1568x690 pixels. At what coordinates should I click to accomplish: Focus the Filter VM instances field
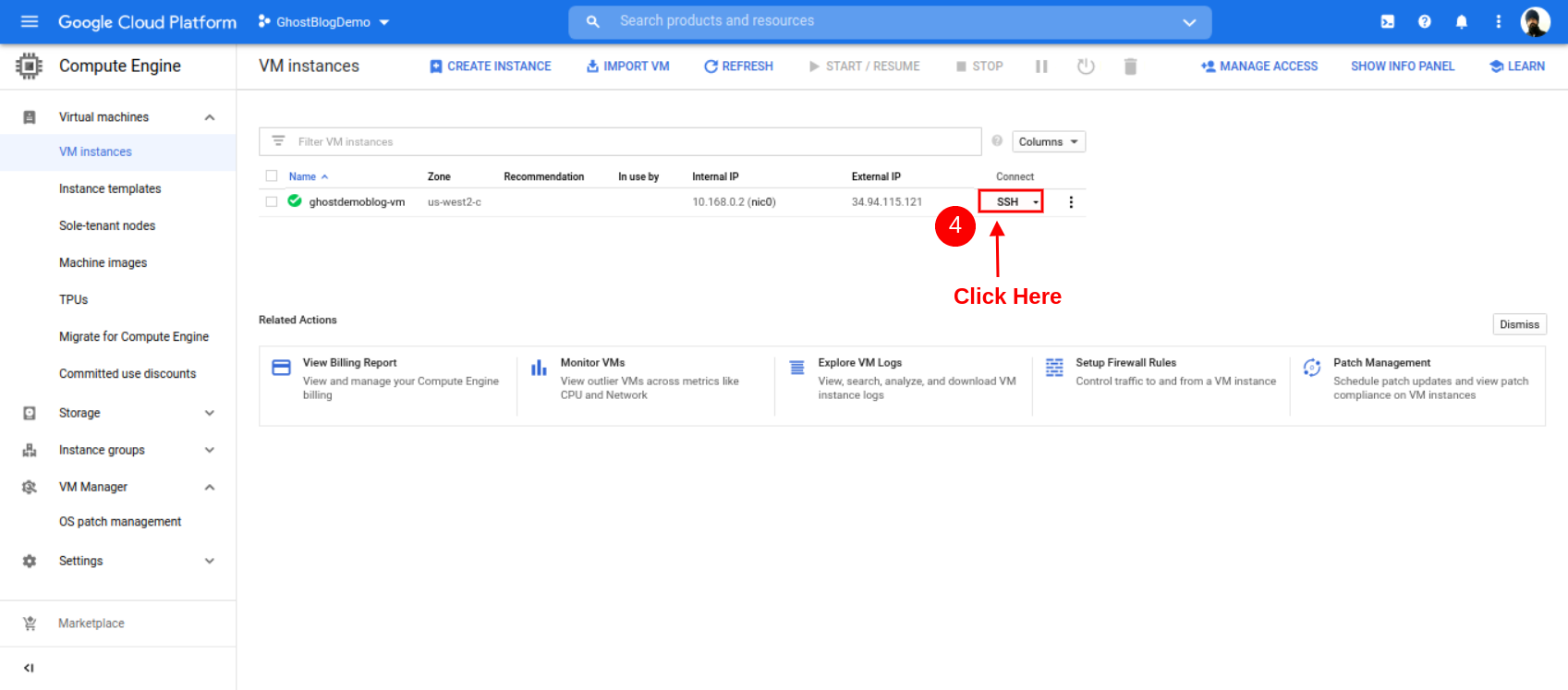point(628,142)
